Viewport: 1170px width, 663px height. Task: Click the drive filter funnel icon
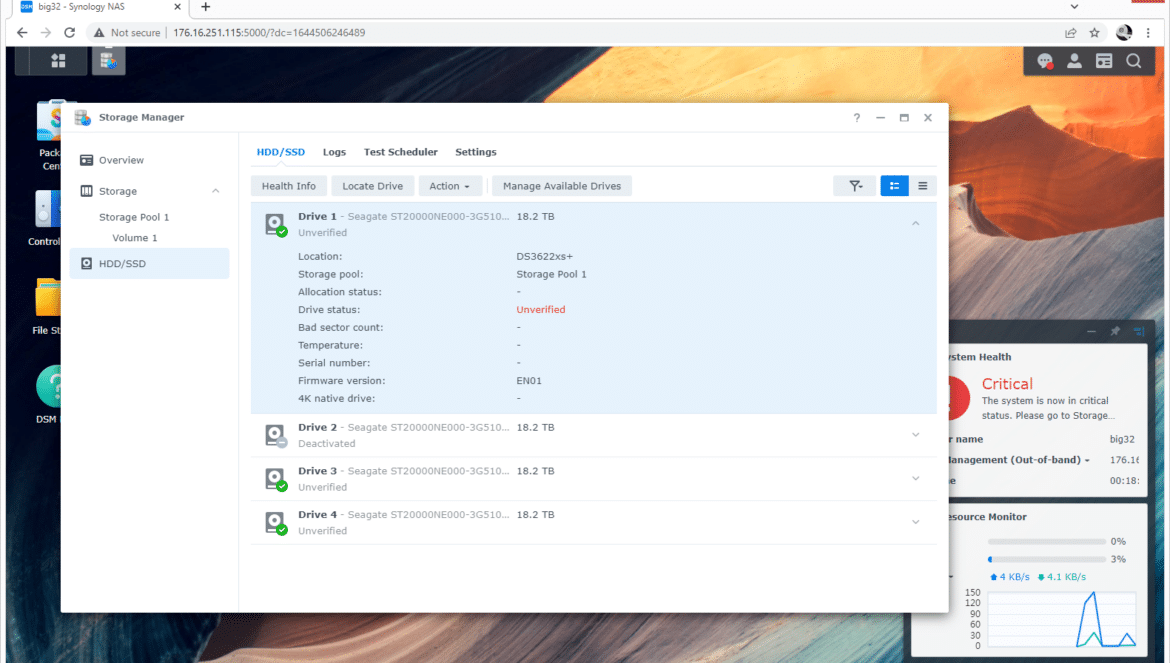click(x=855, y=186)
